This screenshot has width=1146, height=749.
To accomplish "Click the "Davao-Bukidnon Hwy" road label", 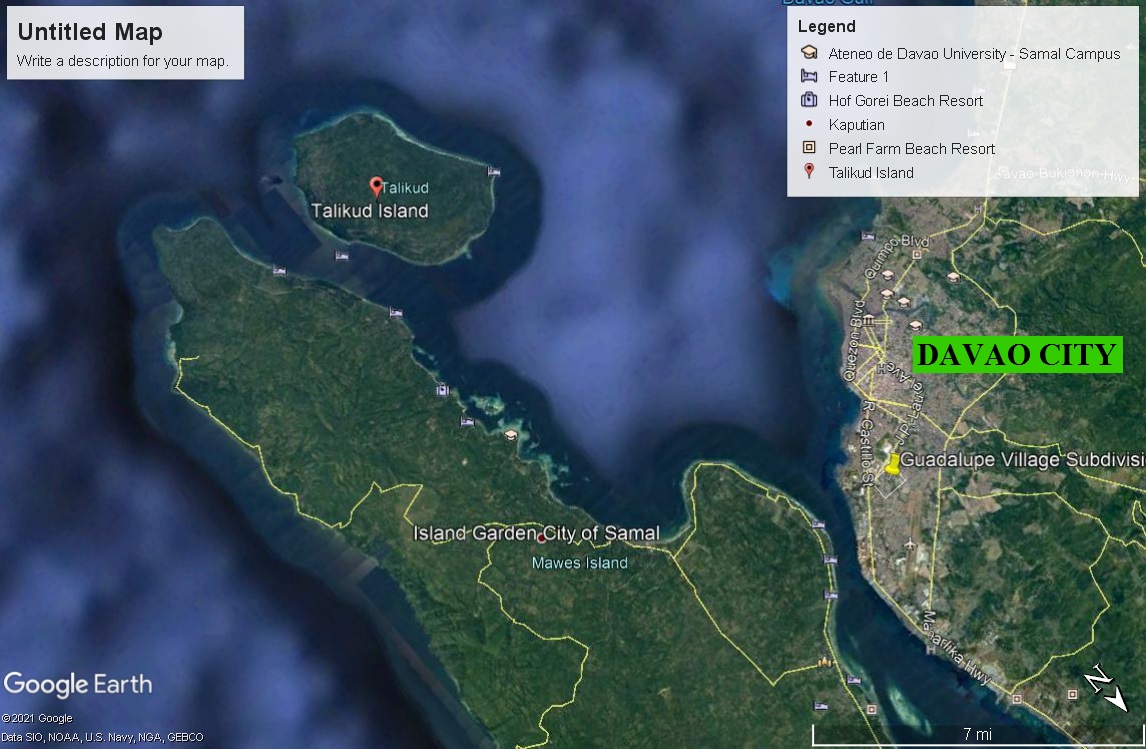I will coord(1063,174).
